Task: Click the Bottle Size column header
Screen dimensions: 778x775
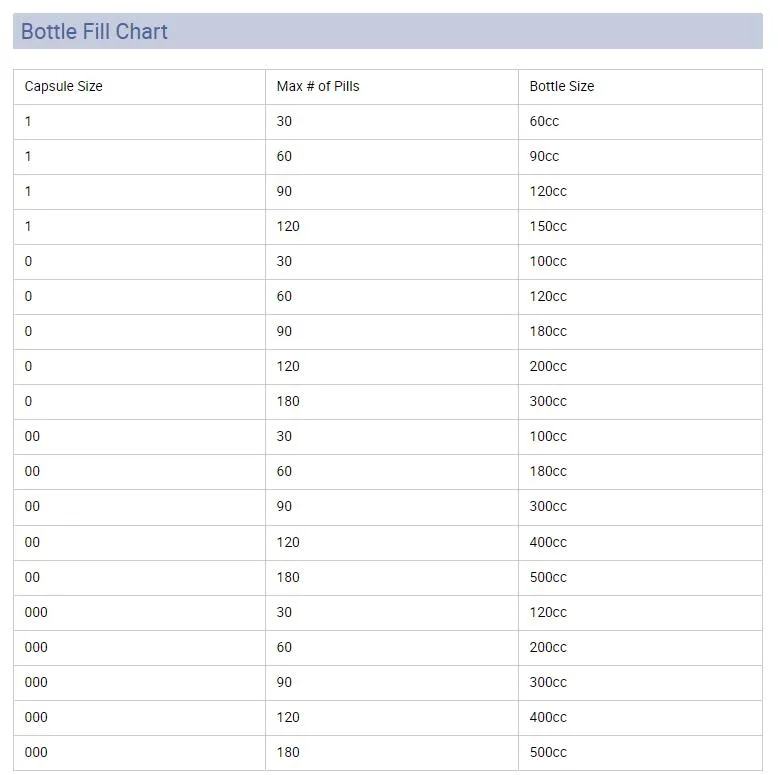Action: [x=562, y=86]
